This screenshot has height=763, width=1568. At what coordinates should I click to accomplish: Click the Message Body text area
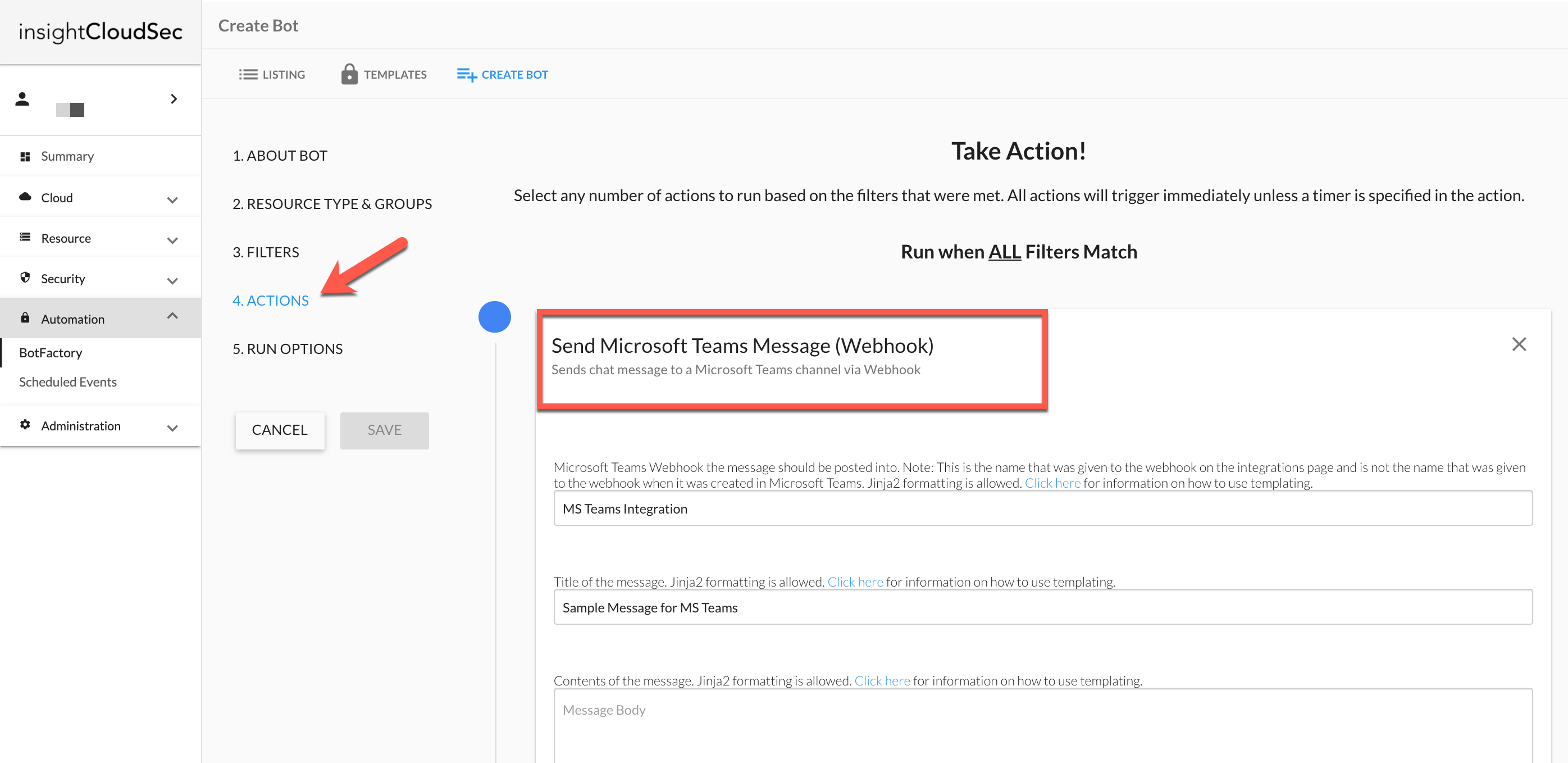click(1042, 724)
